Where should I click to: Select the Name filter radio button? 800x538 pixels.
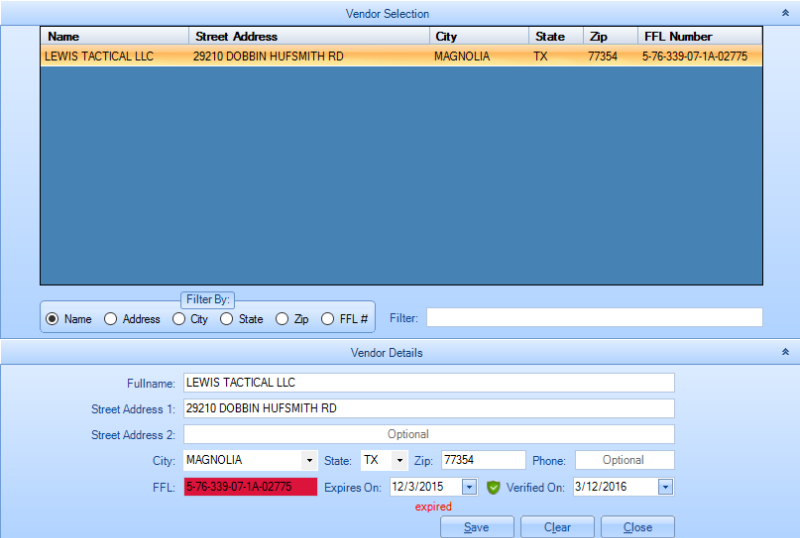(52, 319)
